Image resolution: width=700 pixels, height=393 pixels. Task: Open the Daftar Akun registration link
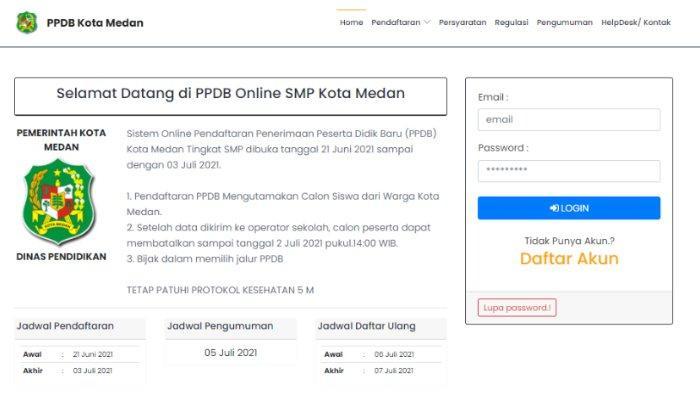pyautogui.click(x=569, y=259)
